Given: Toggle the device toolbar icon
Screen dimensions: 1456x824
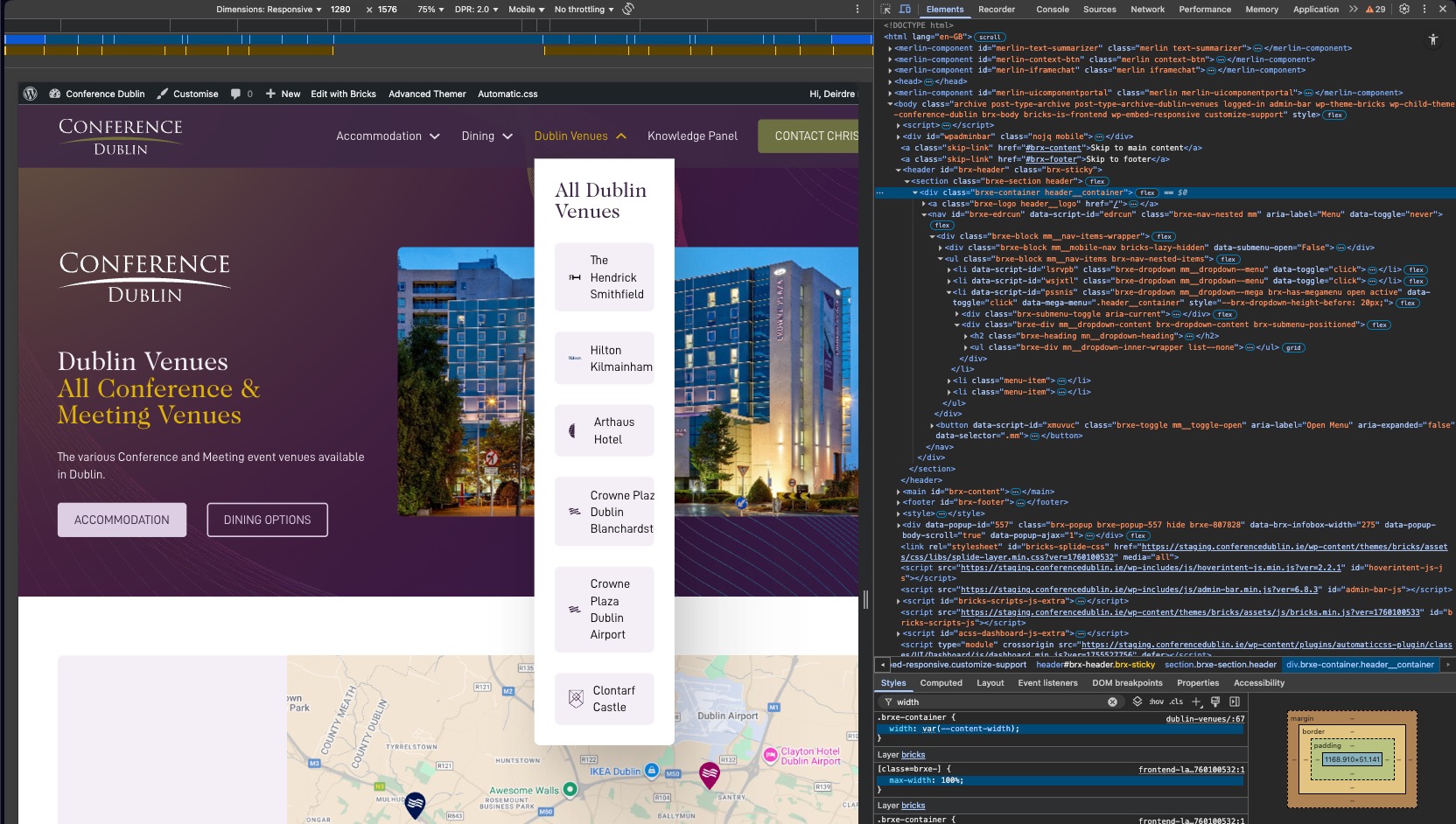Looking at the screenshot, I should pos(905,9).
